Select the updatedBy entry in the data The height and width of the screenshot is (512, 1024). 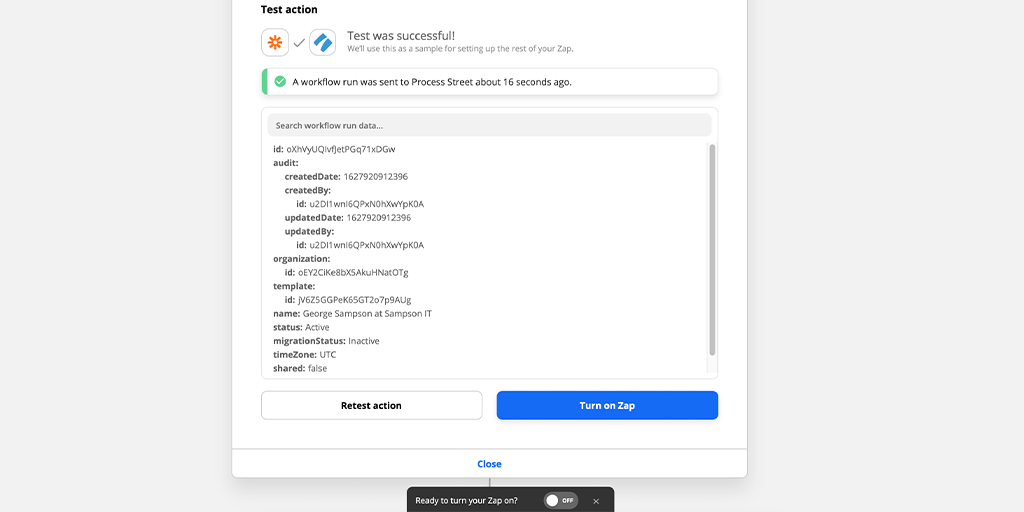307,231
